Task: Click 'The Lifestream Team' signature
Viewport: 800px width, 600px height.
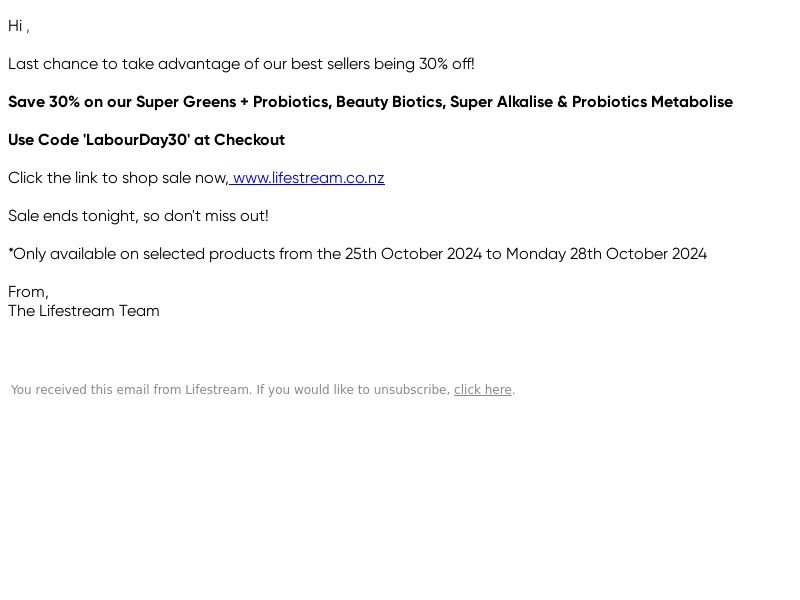Action: [x=84, y=311]
